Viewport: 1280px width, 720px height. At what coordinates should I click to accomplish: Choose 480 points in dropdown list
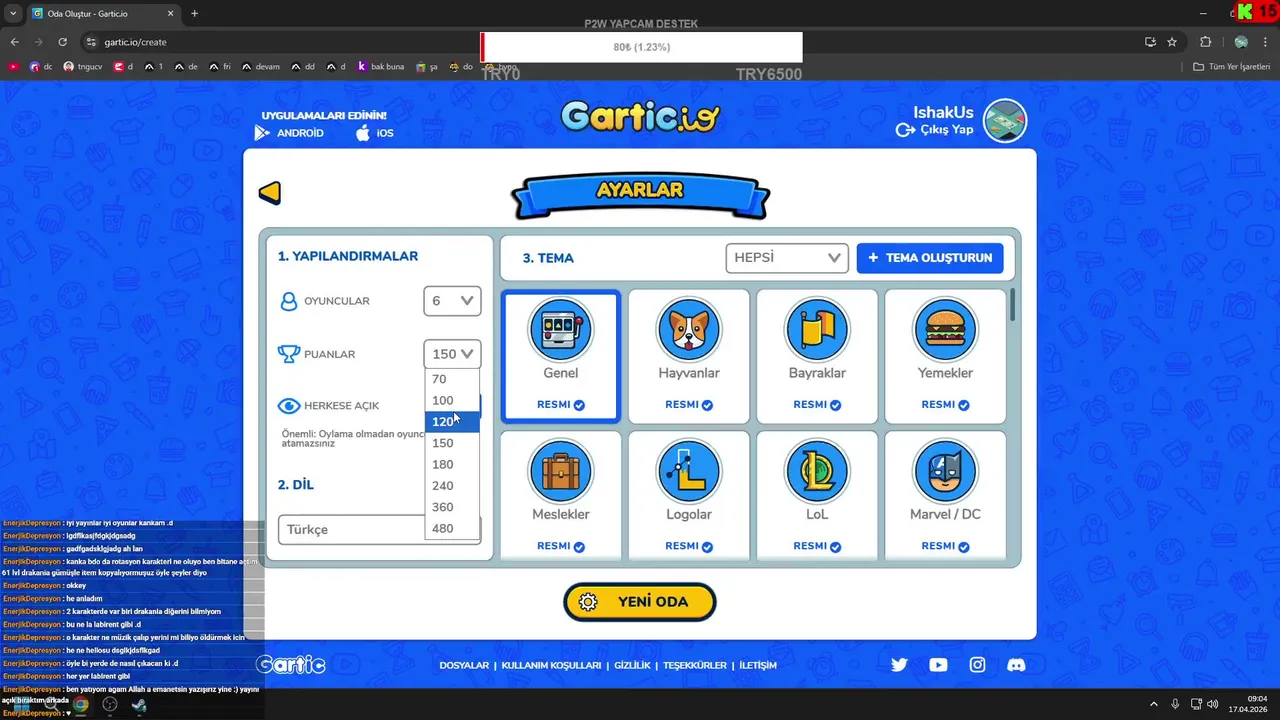(x=452, y=529)
